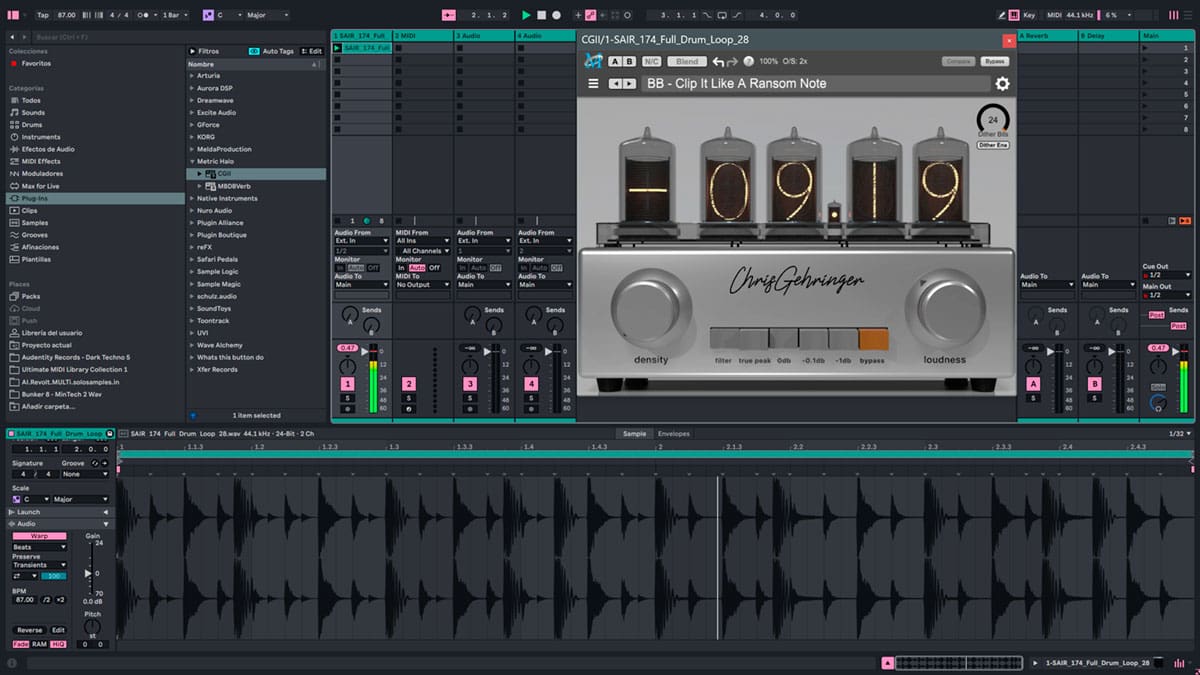The width and height of the screenshot is (1200, 675).
Task: Open plugin settings gear icon
Action: point(1002,84)
